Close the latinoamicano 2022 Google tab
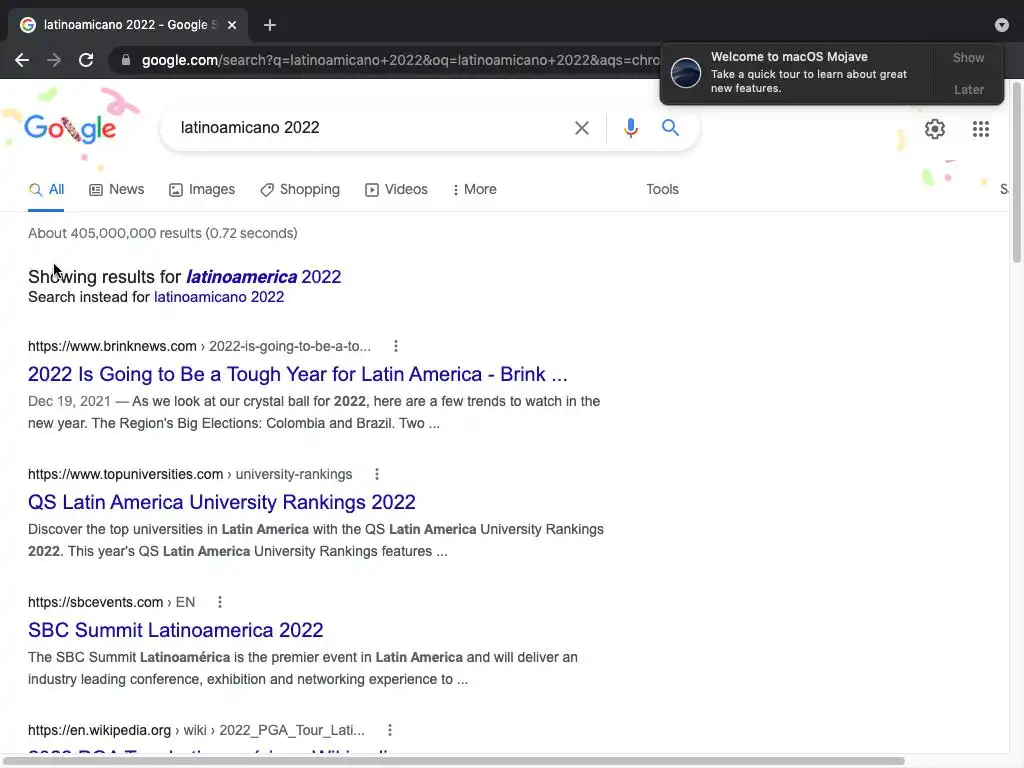The image size is (1024, 768). 232,25
